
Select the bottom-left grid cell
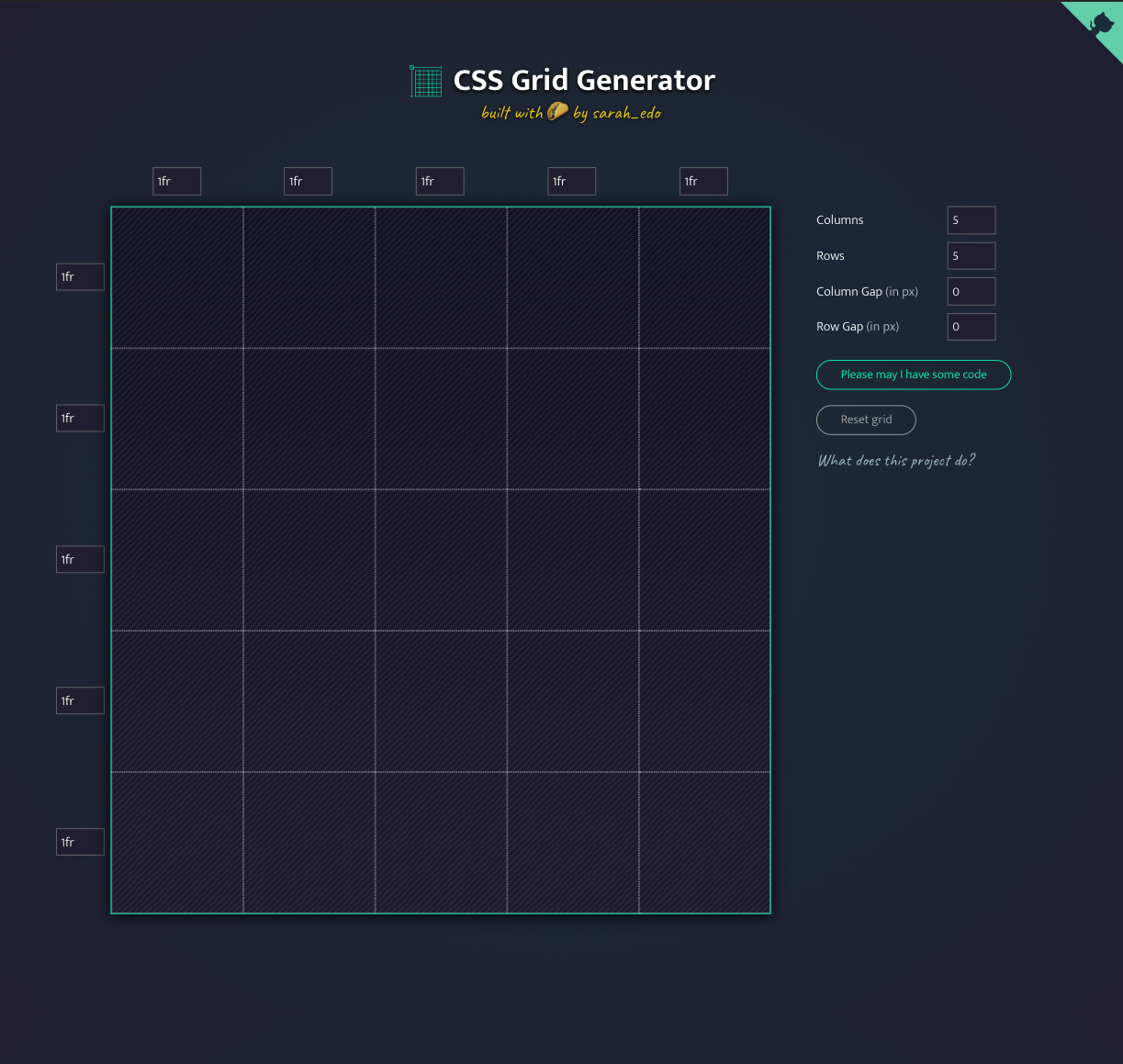[177, 843]
